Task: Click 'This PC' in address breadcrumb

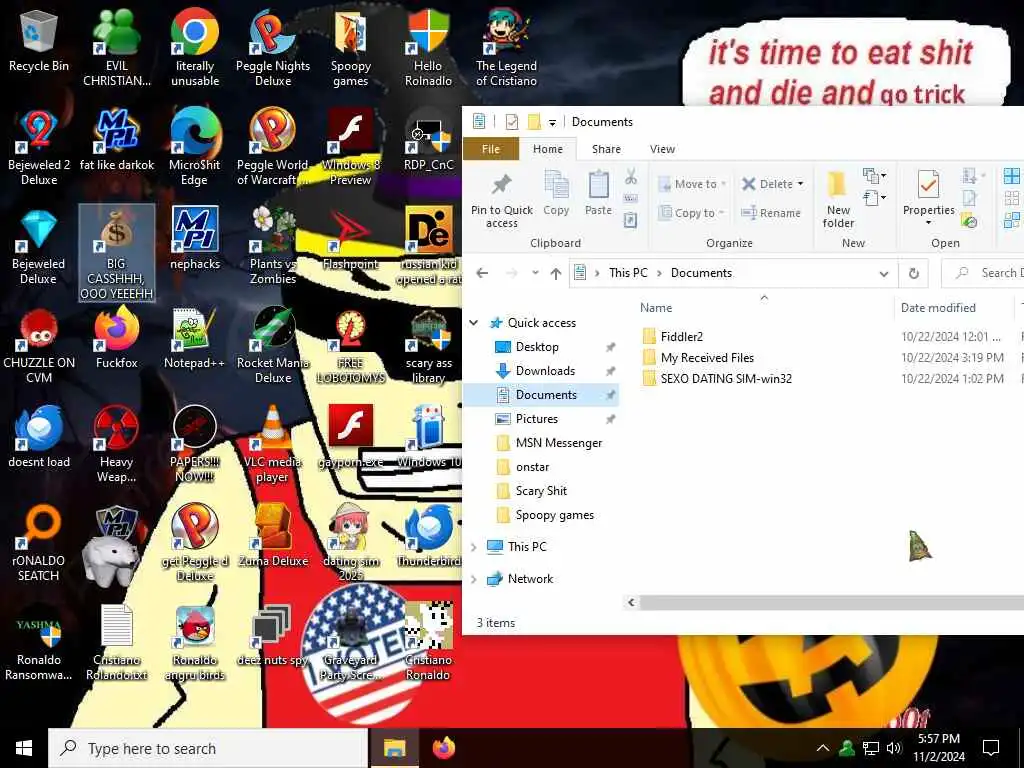Action: (628, 273)
